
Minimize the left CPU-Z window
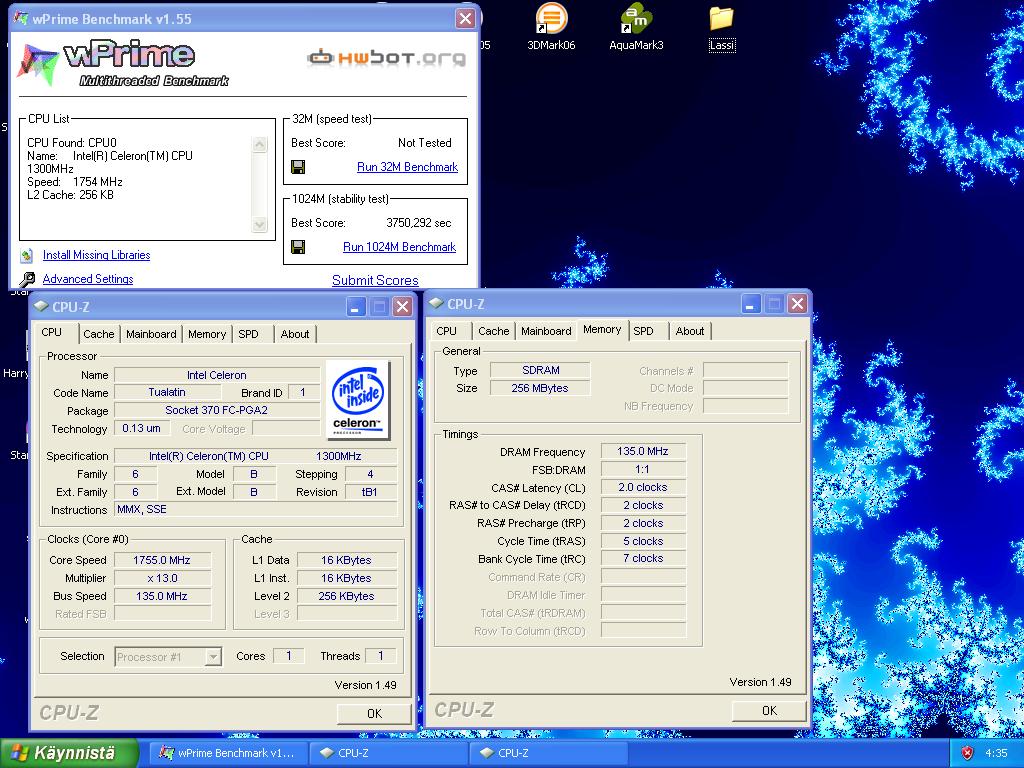pyautogui.click(x=356, y=307)
